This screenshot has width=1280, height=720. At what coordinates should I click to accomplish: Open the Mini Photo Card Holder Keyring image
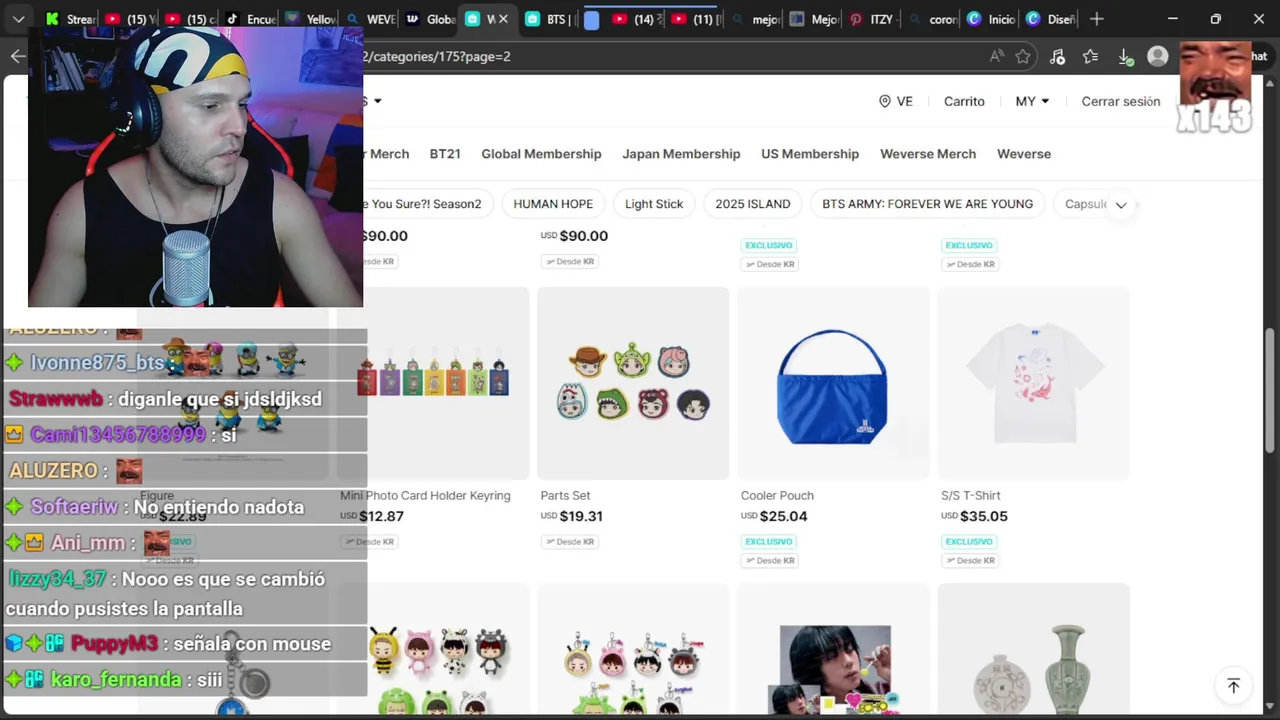point(433,383)
